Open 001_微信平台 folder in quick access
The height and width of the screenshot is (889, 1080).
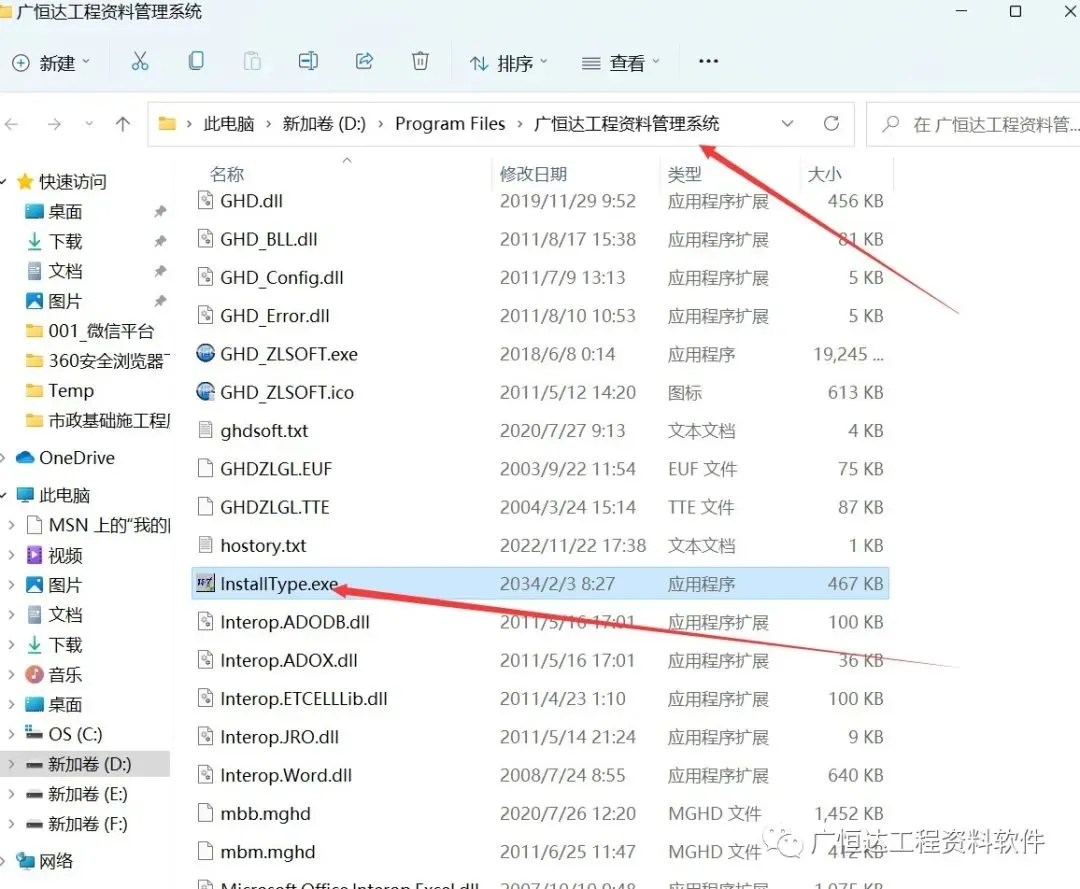(x=101, y=331)
